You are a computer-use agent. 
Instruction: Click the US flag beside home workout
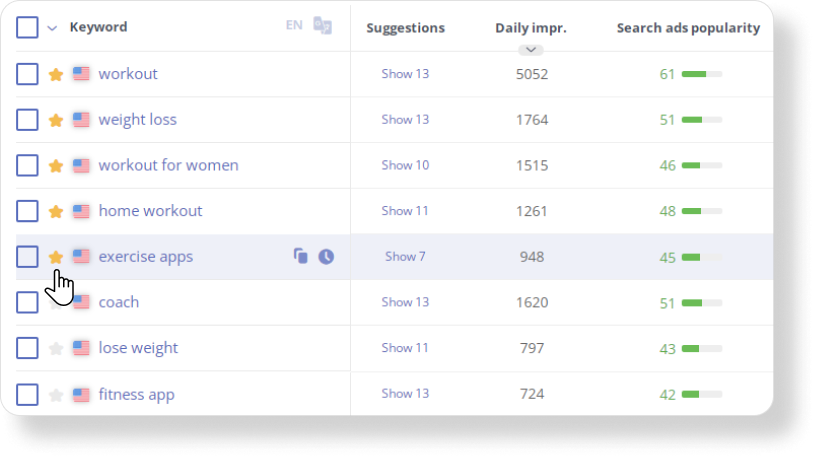click(x=81, y=211)
